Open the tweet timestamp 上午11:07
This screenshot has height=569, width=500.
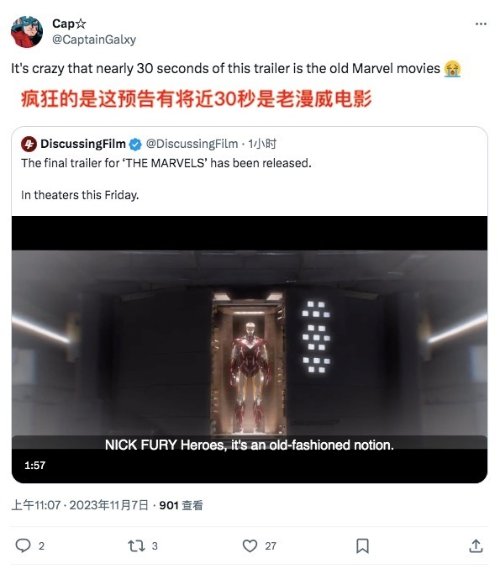[x=36, y=505]
